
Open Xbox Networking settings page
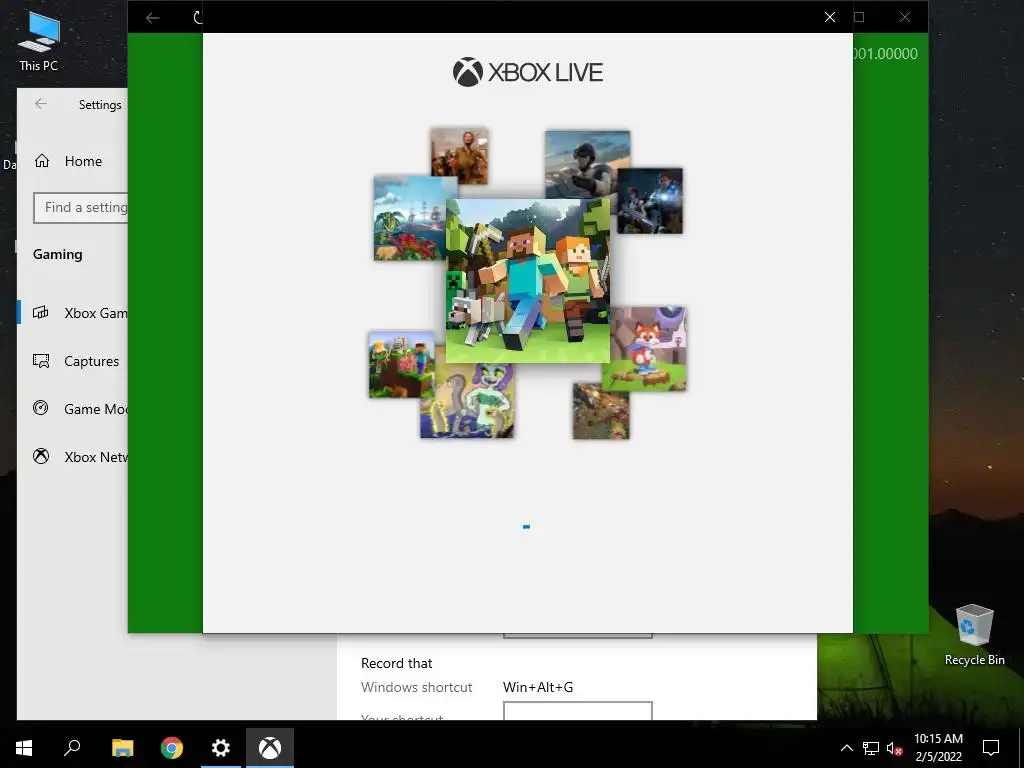coord(74,457)
